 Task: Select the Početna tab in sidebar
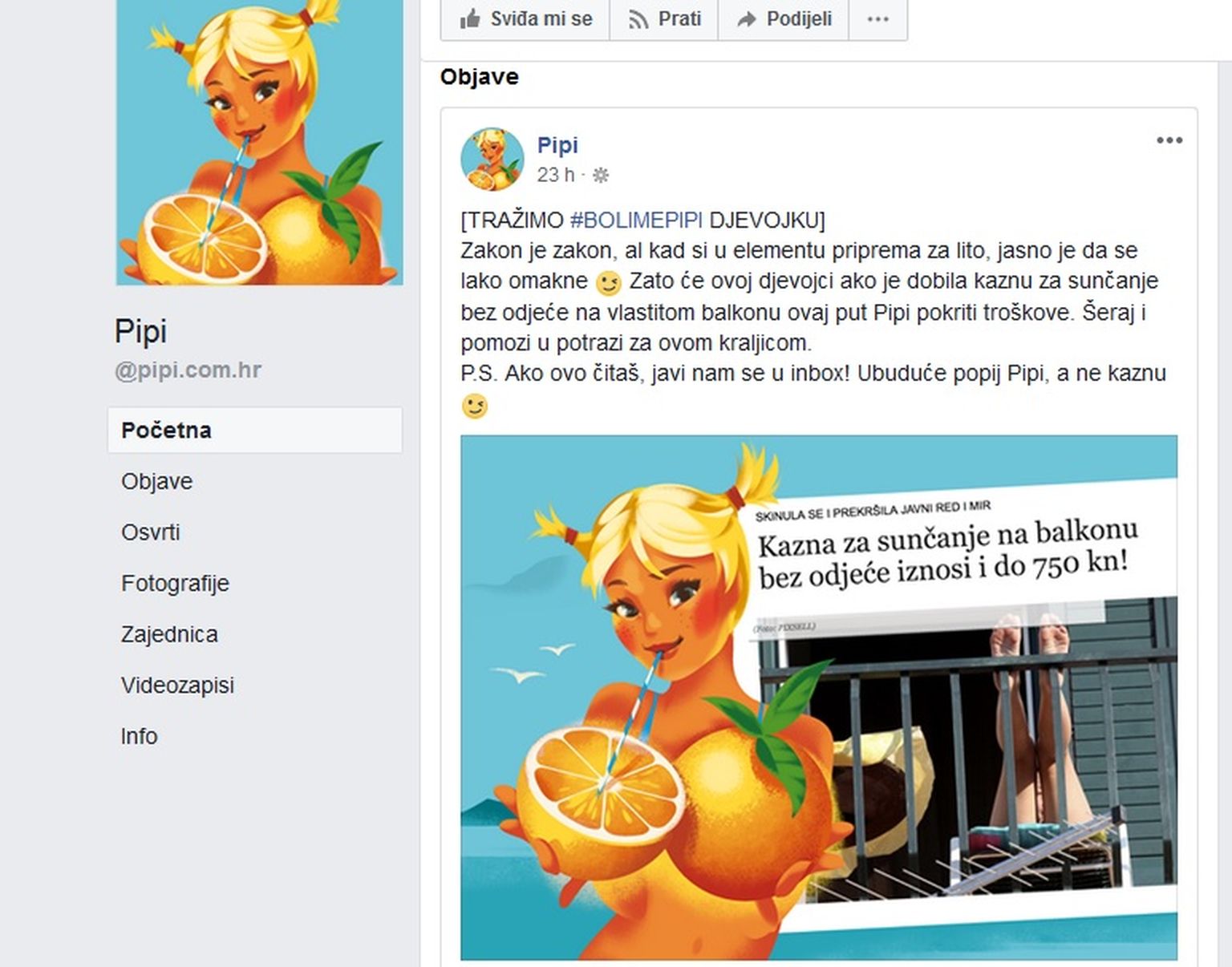coord(255,431)
